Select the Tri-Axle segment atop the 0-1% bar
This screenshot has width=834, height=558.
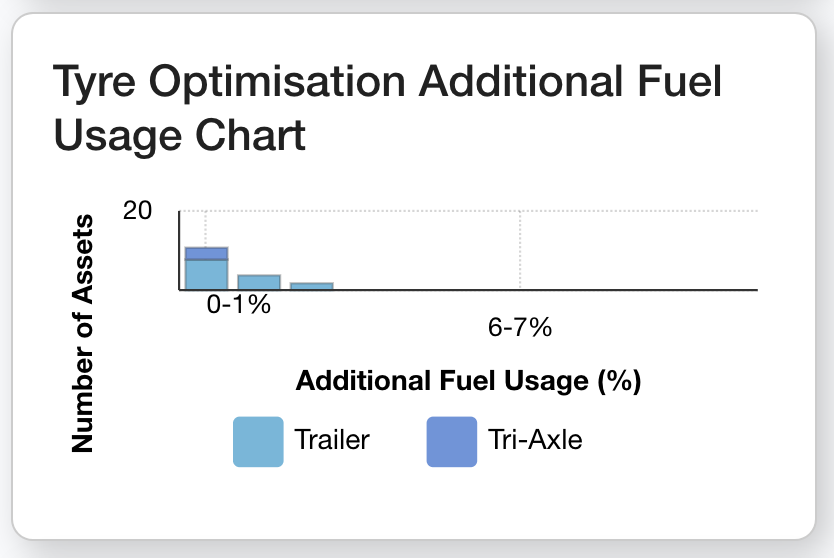(206, 253)
